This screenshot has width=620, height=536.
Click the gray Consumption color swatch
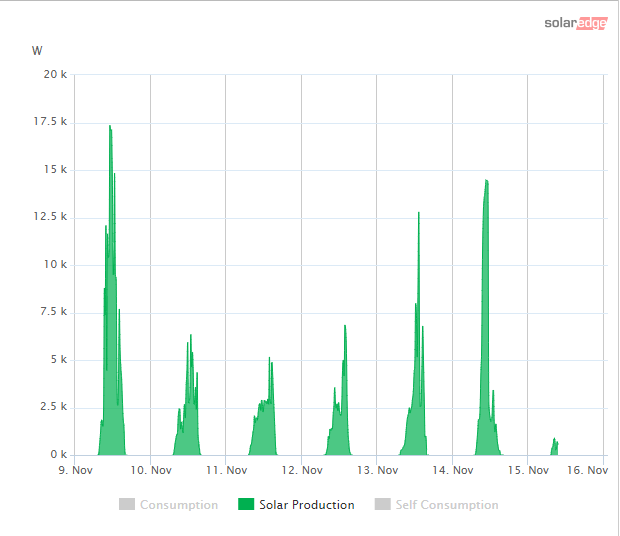(127, 504)
